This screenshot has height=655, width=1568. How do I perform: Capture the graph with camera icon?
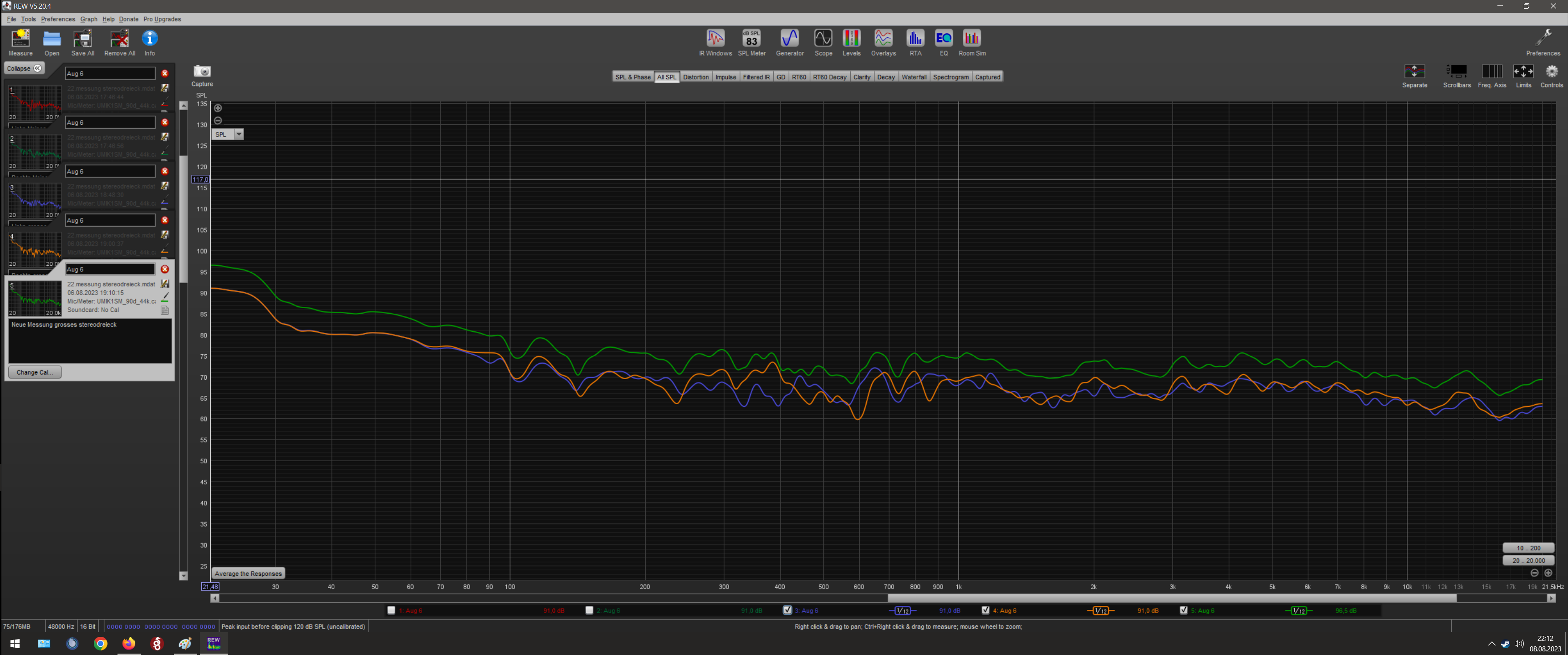tap(202, 72)
